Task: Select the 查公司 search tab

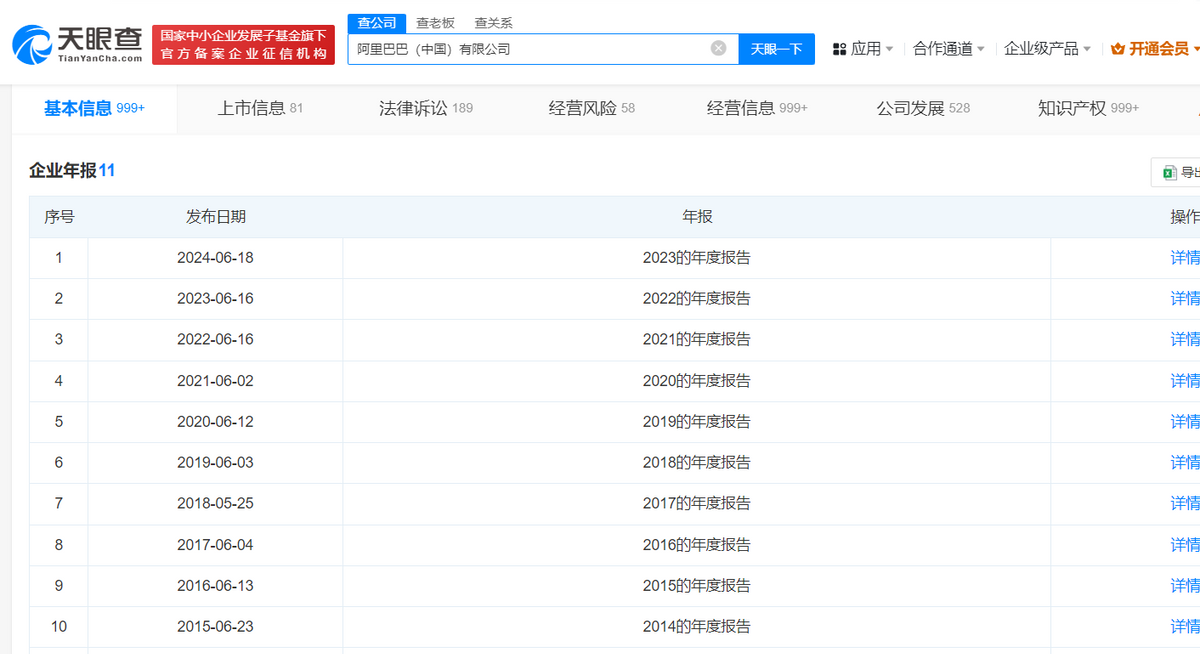Action: (x=377, y=23)
